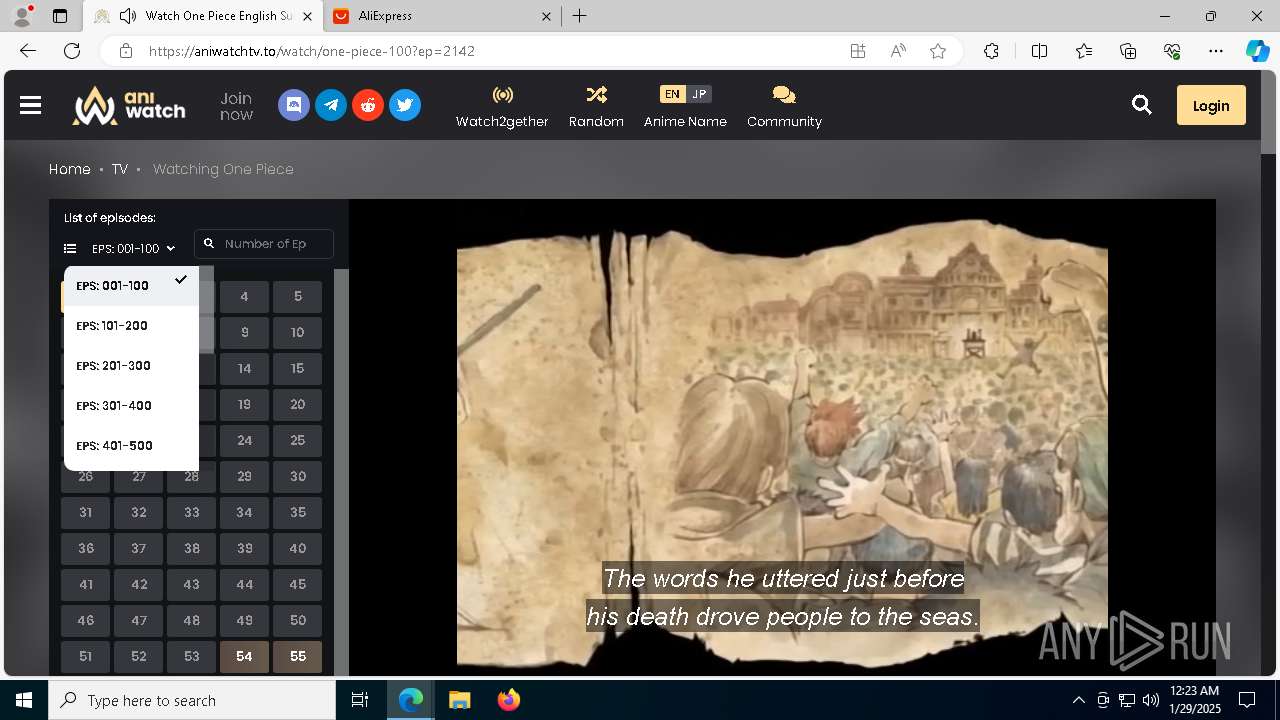Select episode 5

[x=297, y=296]
